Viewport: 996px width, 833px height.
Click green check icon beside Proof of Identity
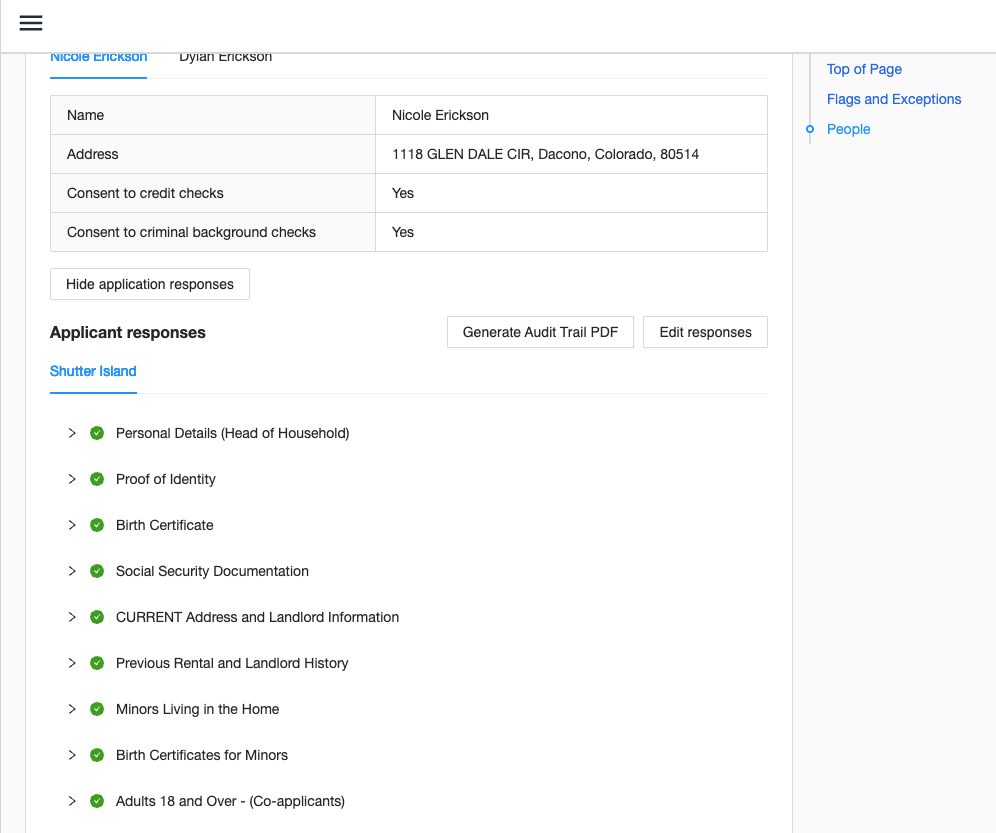tap(97, 479)
